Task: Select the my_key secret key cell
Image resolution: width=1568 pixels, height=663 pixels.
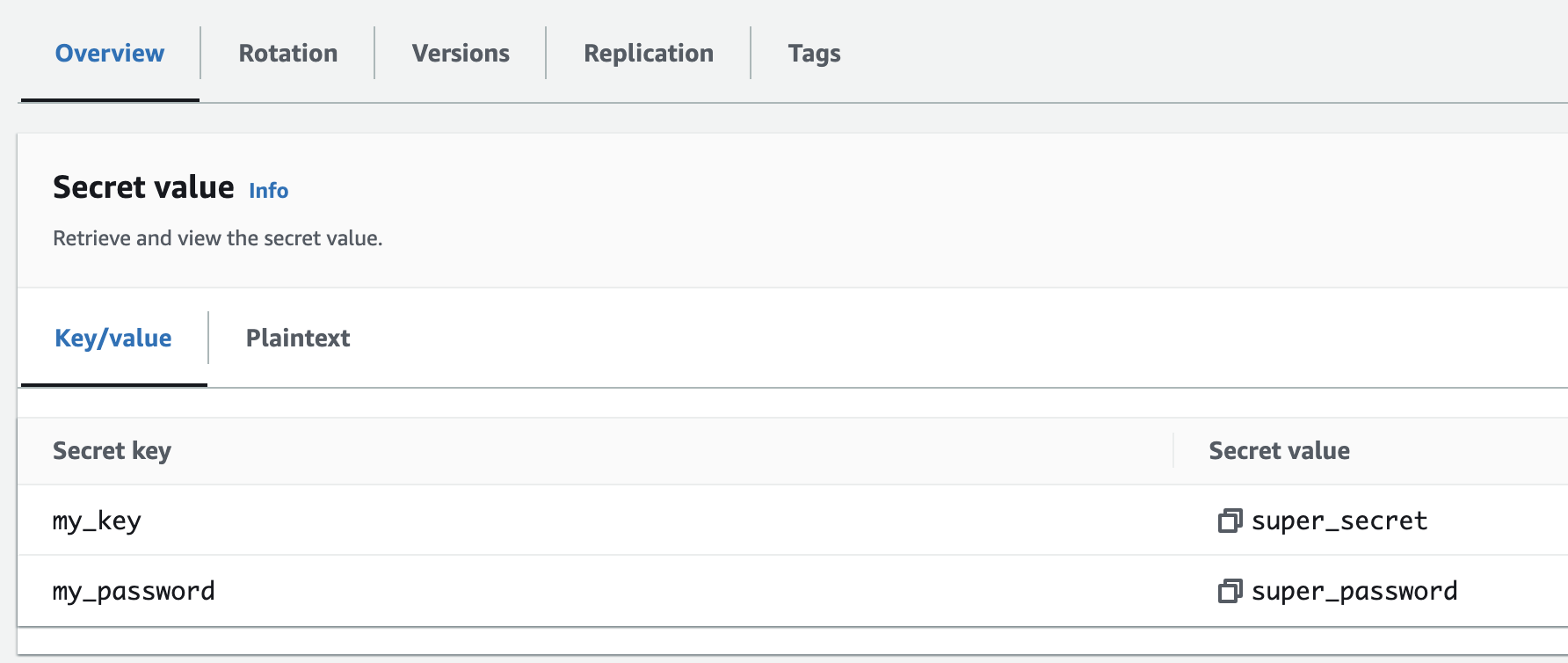Action: tap(97, 521)
